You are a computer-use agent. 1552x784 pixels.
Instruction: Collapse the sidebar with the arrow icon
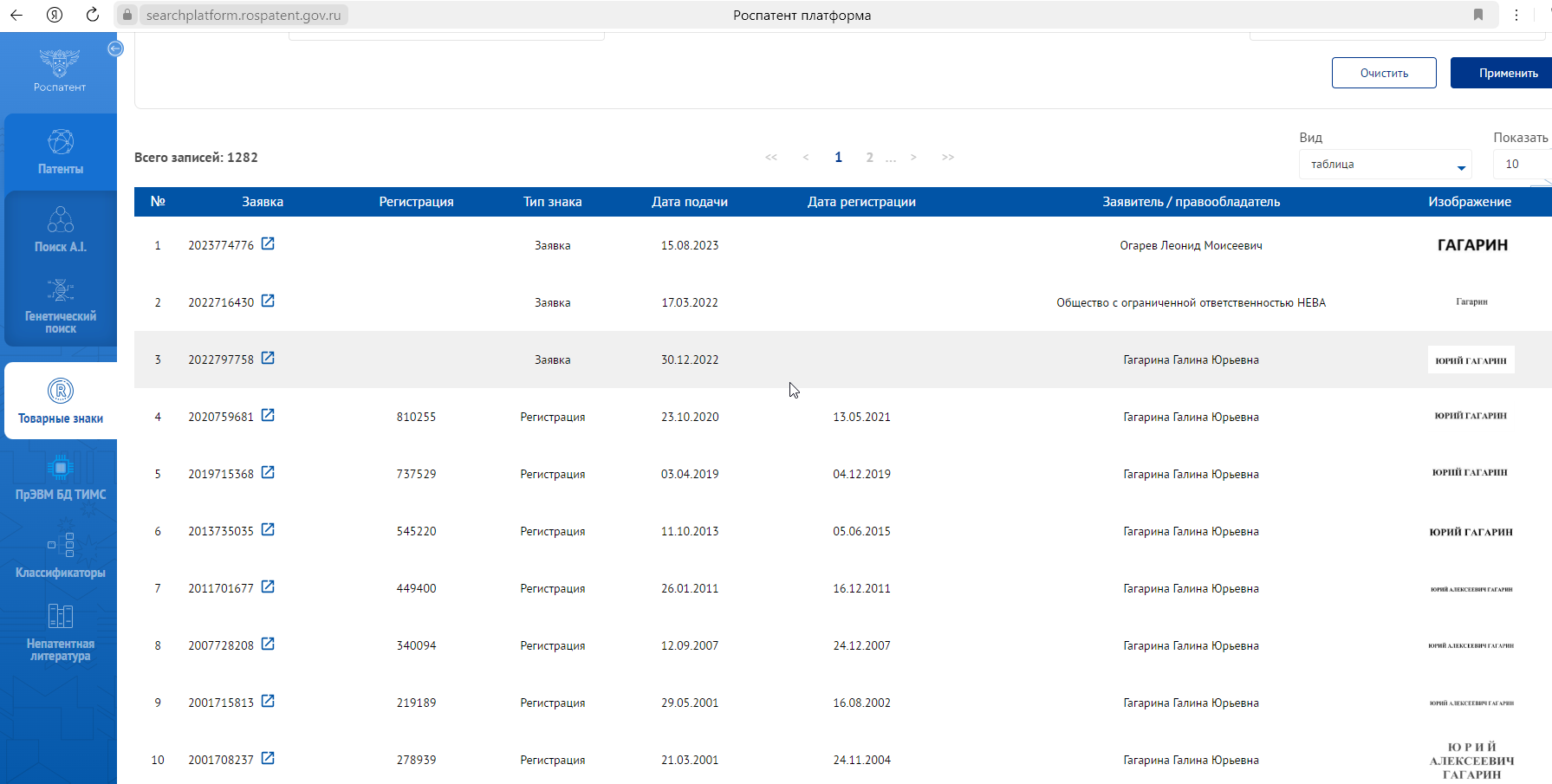pyautogui.click(x=115, y=49)
